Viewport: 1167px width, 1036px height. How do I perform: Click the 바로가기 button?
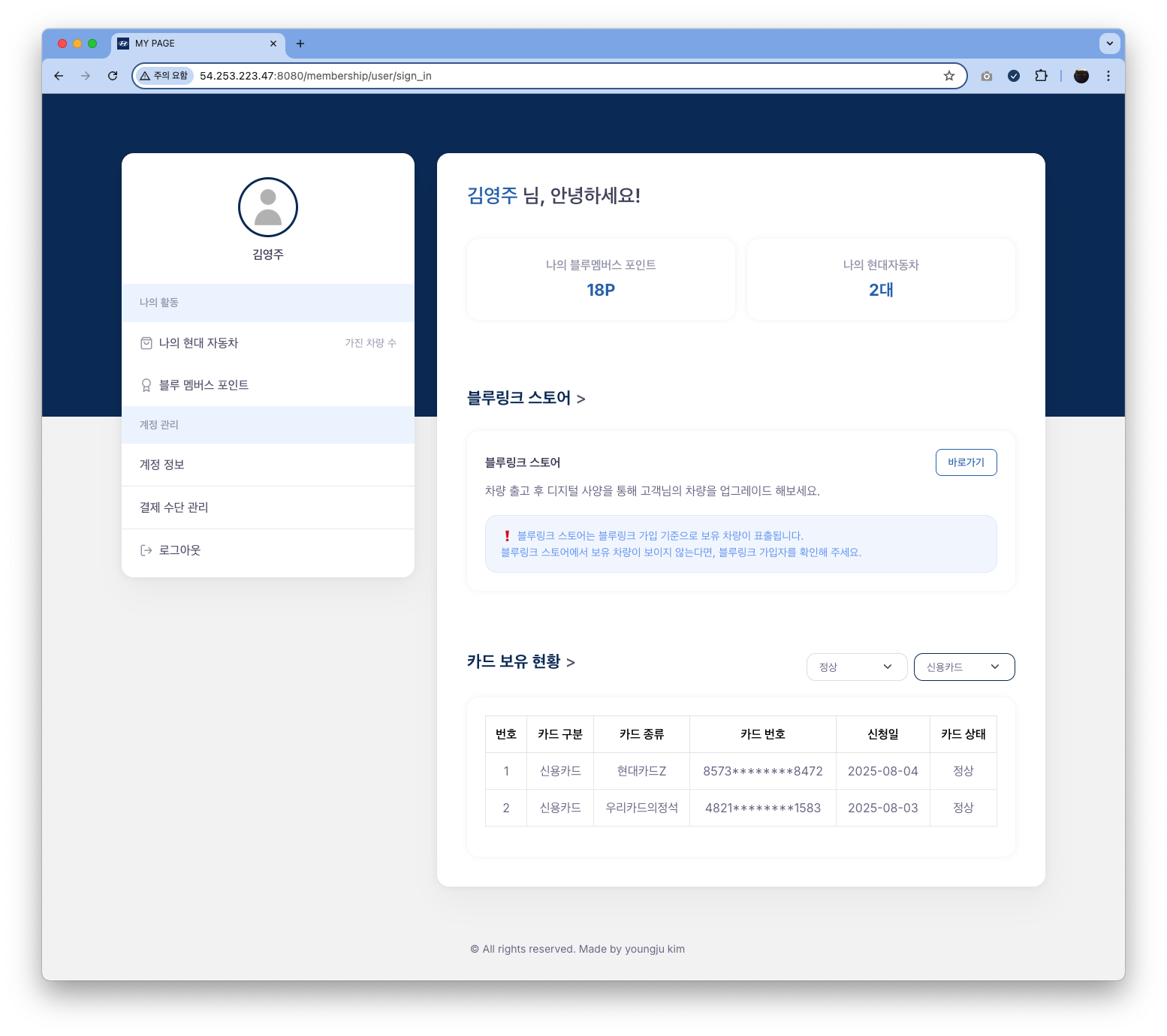pos(966,462)
